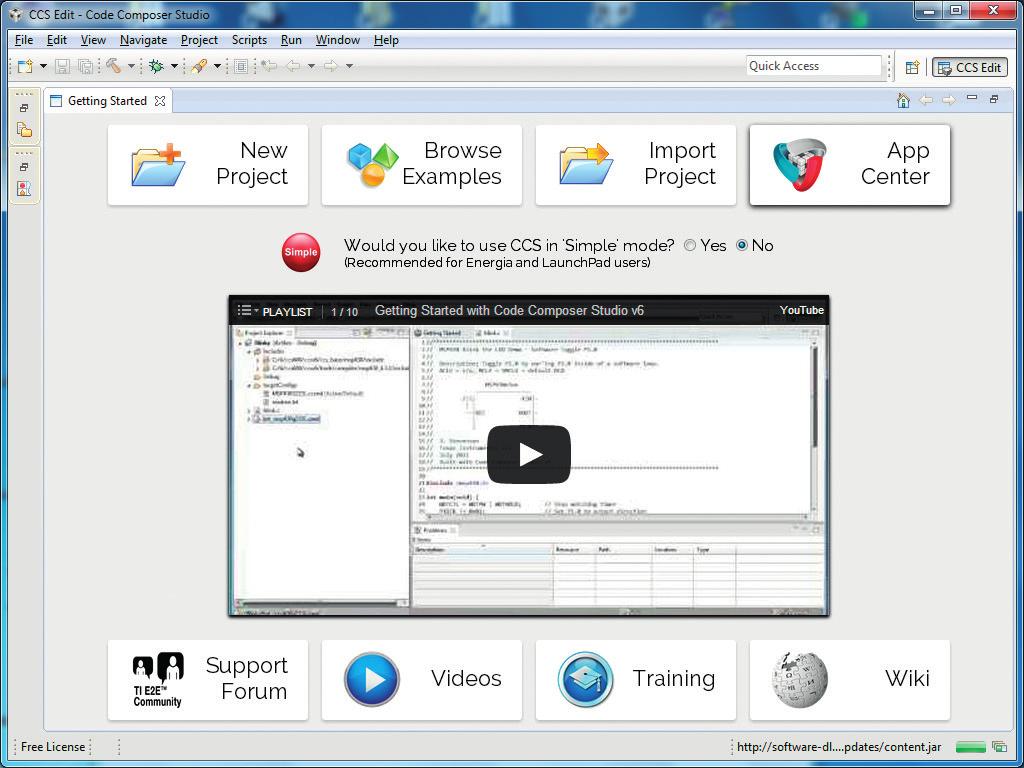The width and height of the screenshot is (1024, 768).
Task: Click the Free License status text
Action: click(x=53, y=746)
